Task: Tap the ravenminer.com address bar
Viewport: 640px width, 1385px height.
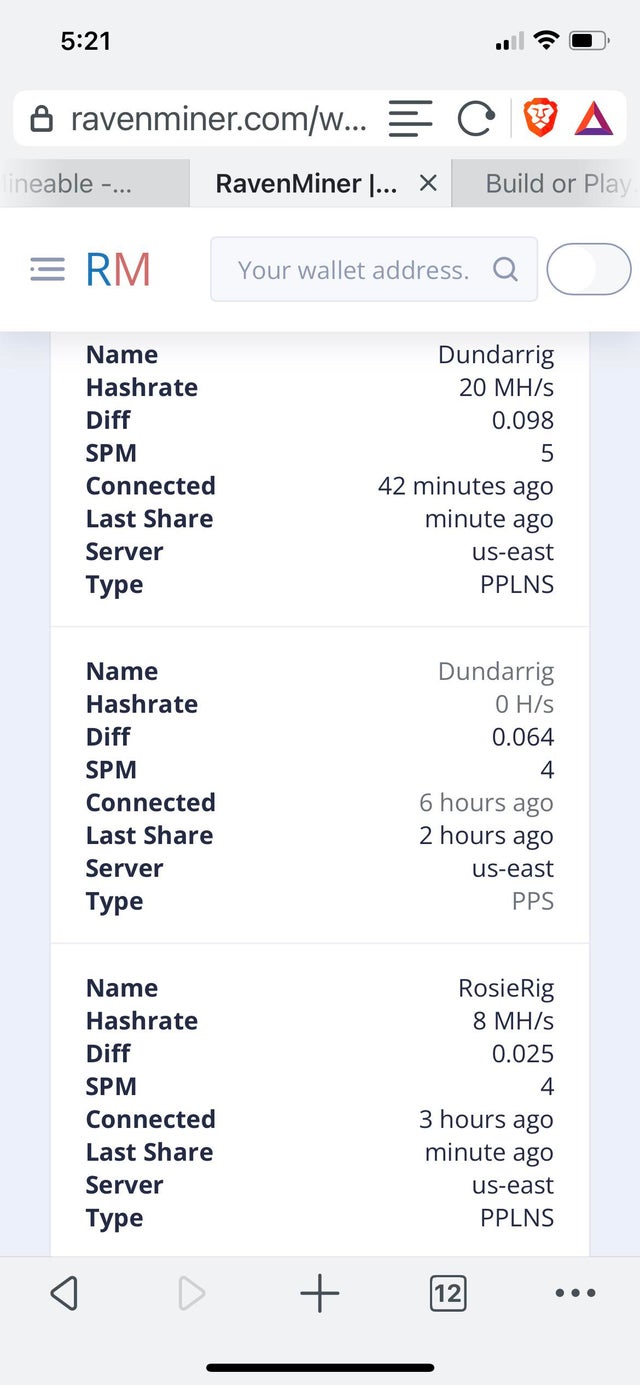Action: 218,120
